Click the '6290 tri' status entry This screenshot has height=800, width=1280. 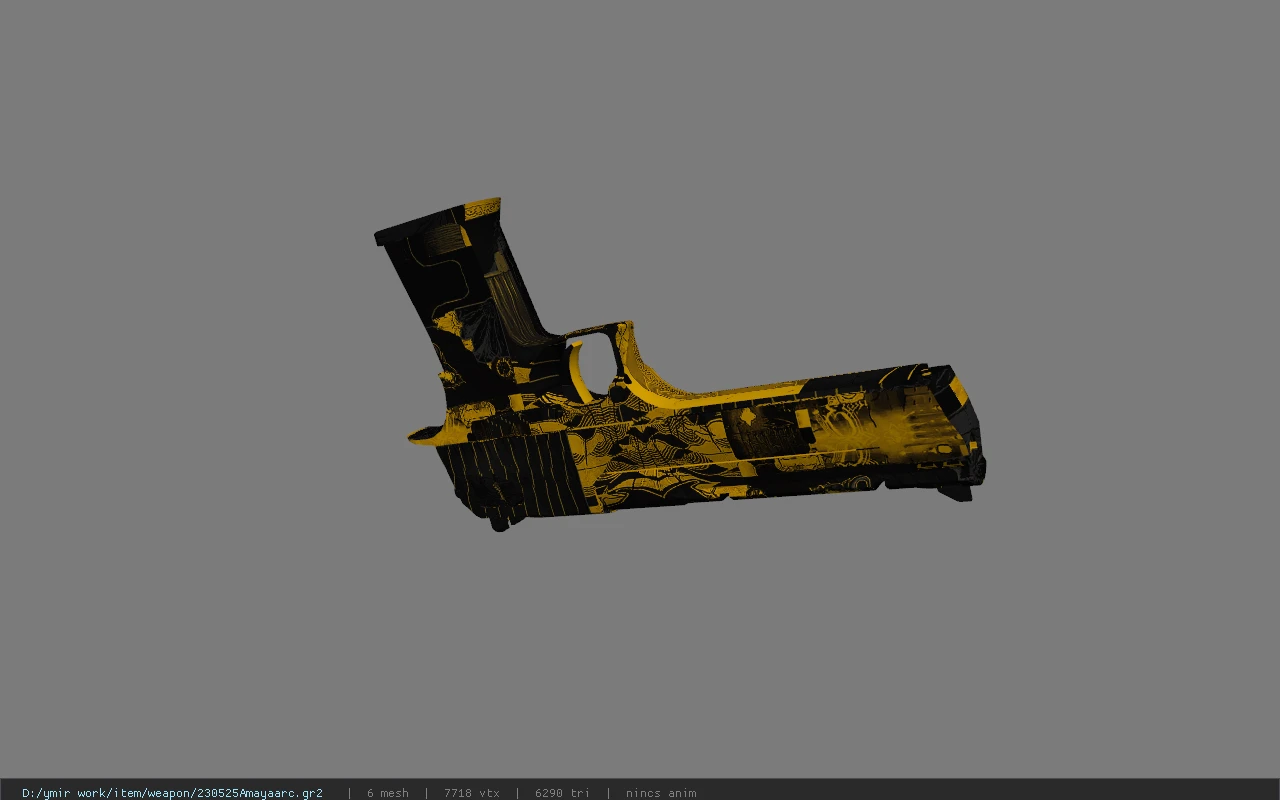[562, 793]
